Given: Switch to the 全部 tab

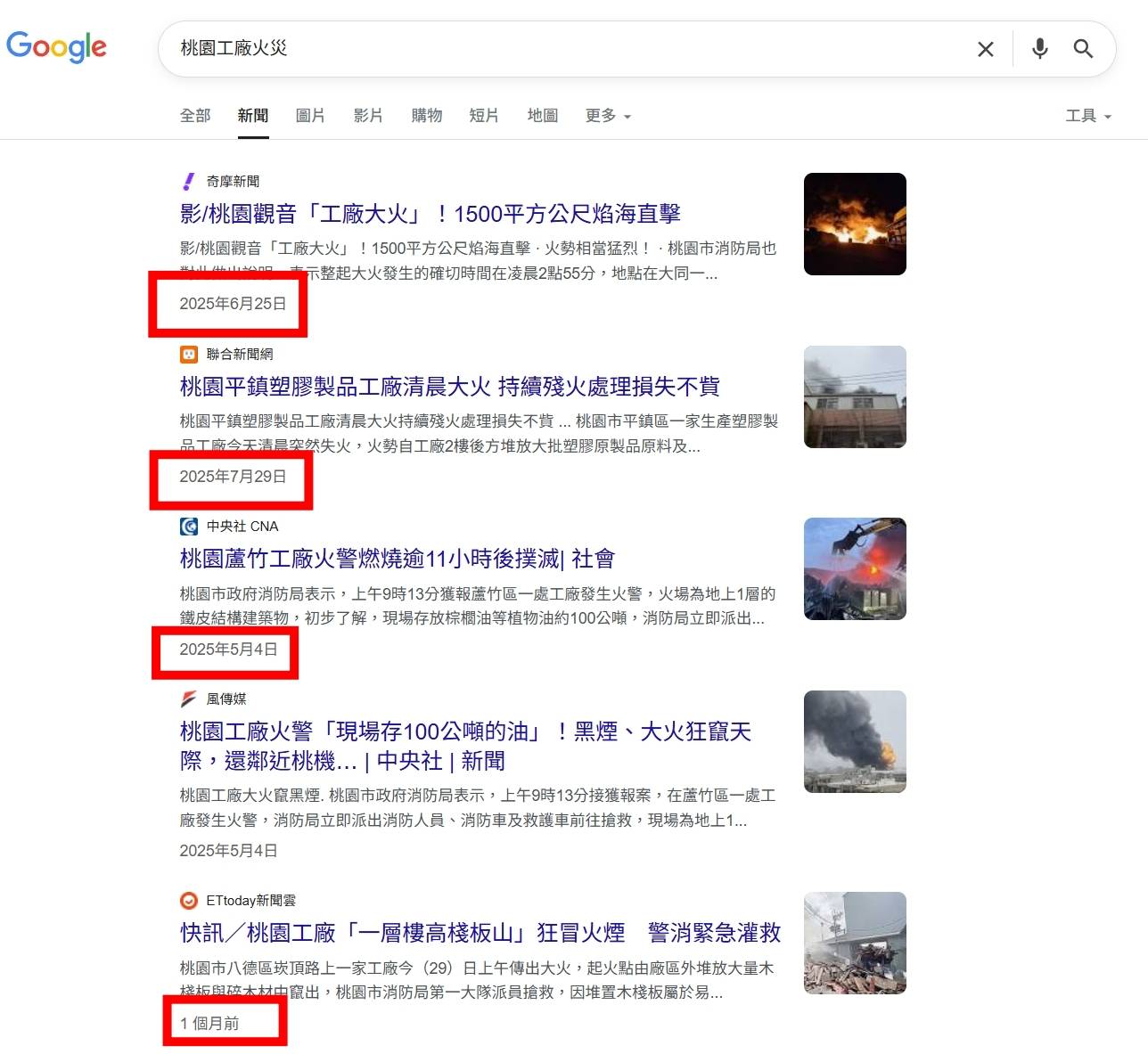Looking at the screenshot, I should tap(195, 116).
